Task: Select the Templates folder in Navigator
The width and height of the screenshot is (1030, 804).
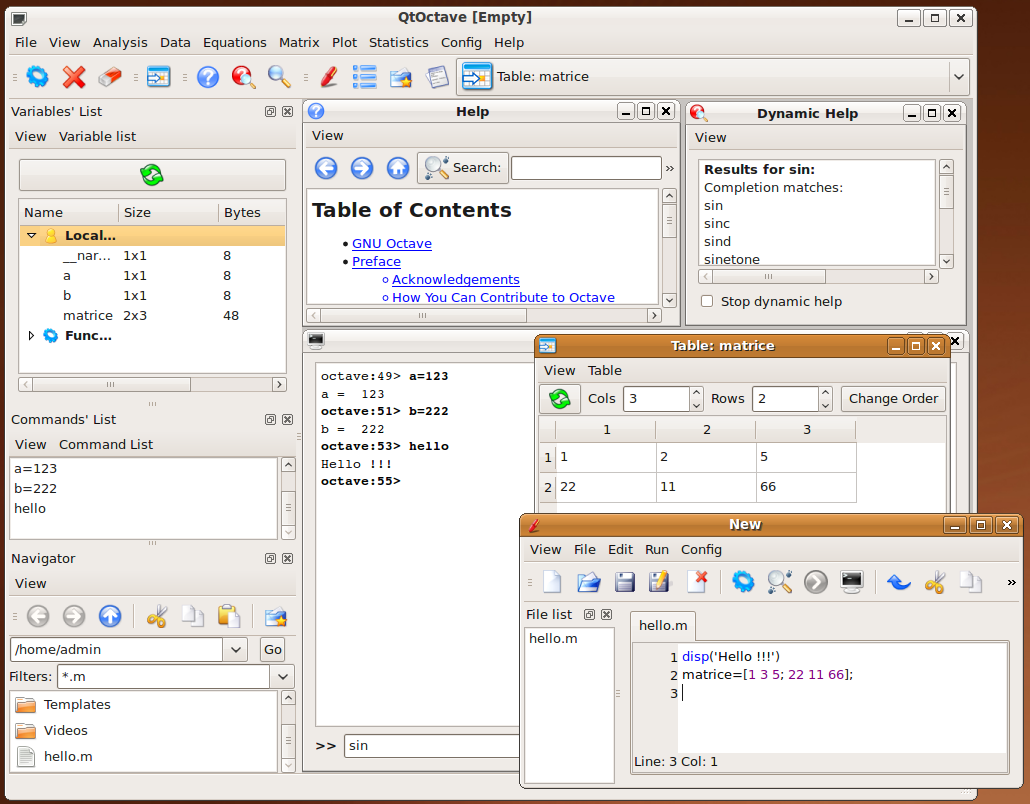Action: [77, 705]
